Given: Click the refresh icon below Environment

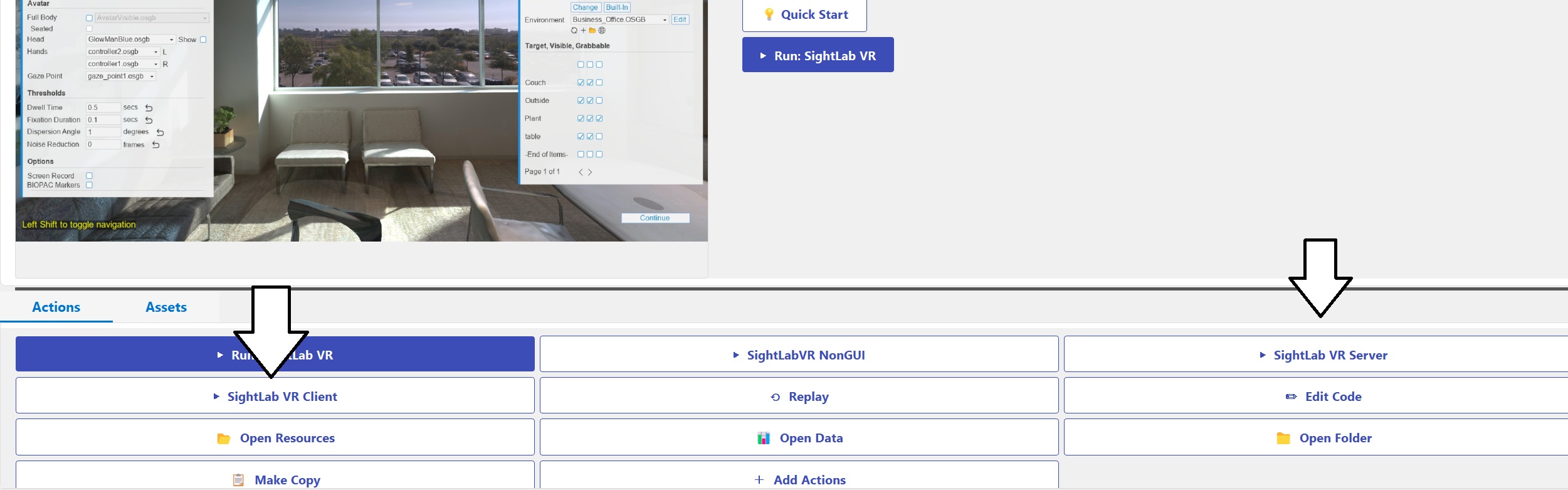Looking at the screenshot, I should point(574,30).
